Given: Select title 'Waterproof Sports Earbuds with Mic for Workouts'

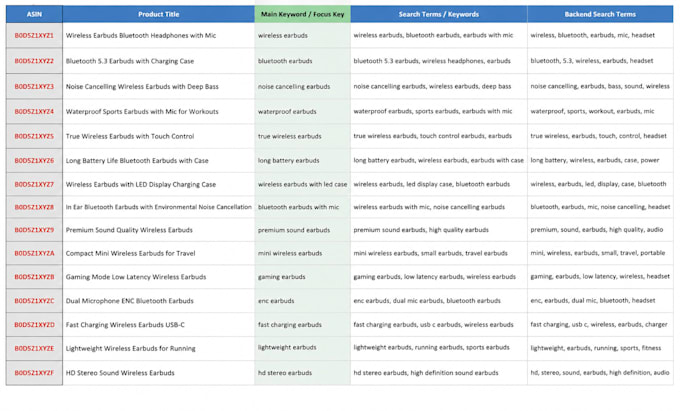Looking at the screenshot, I should [142, 111].
